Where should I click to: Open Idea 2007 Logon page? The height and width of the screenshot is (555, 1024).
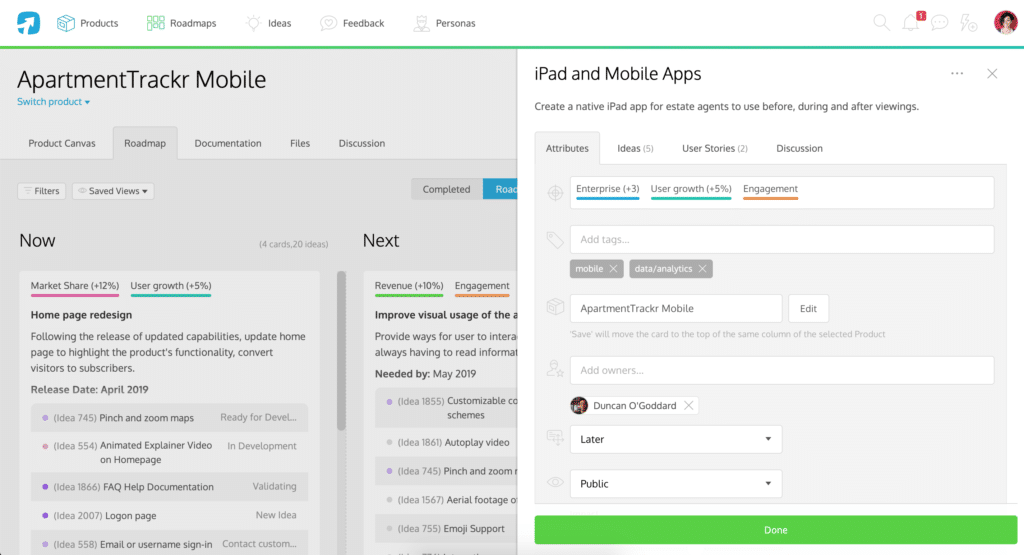(169, 516)
